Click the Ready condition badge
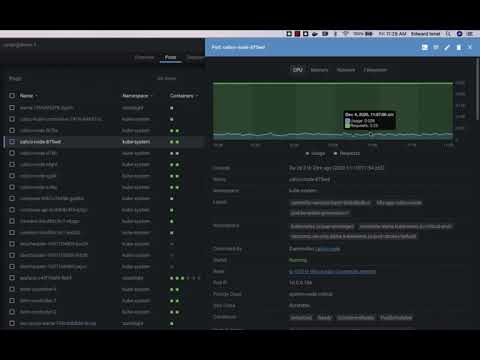 pyautogui.click(x=325, y=318)
